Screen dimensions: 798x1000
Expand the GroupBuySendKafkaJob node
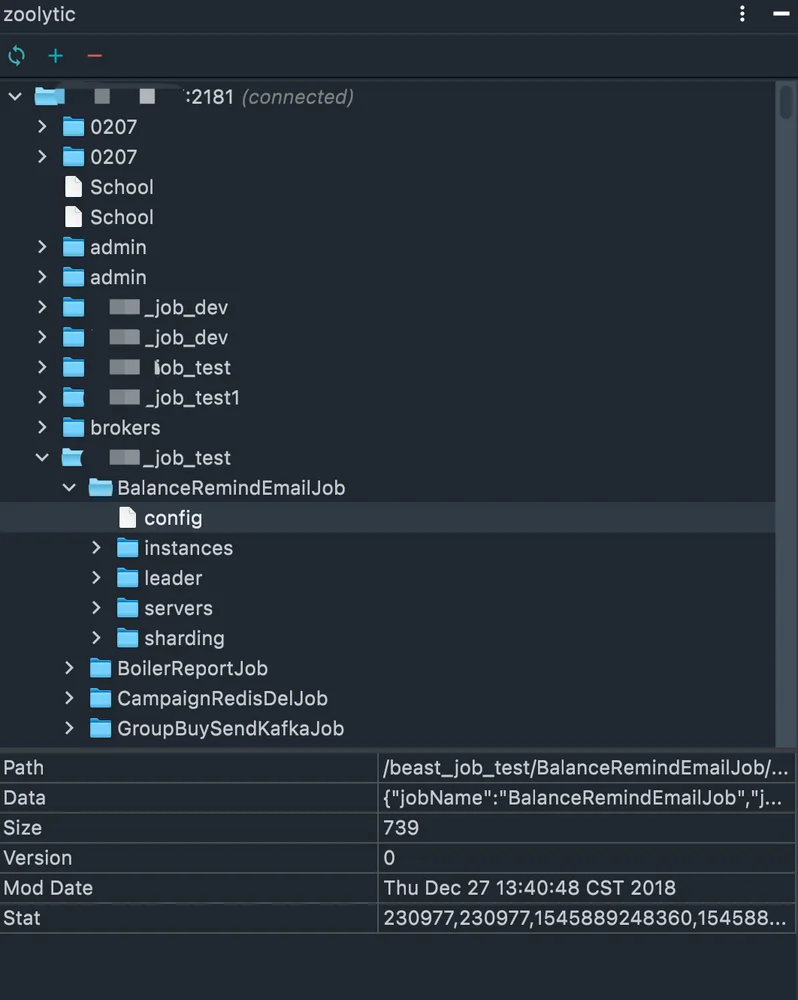69,728
